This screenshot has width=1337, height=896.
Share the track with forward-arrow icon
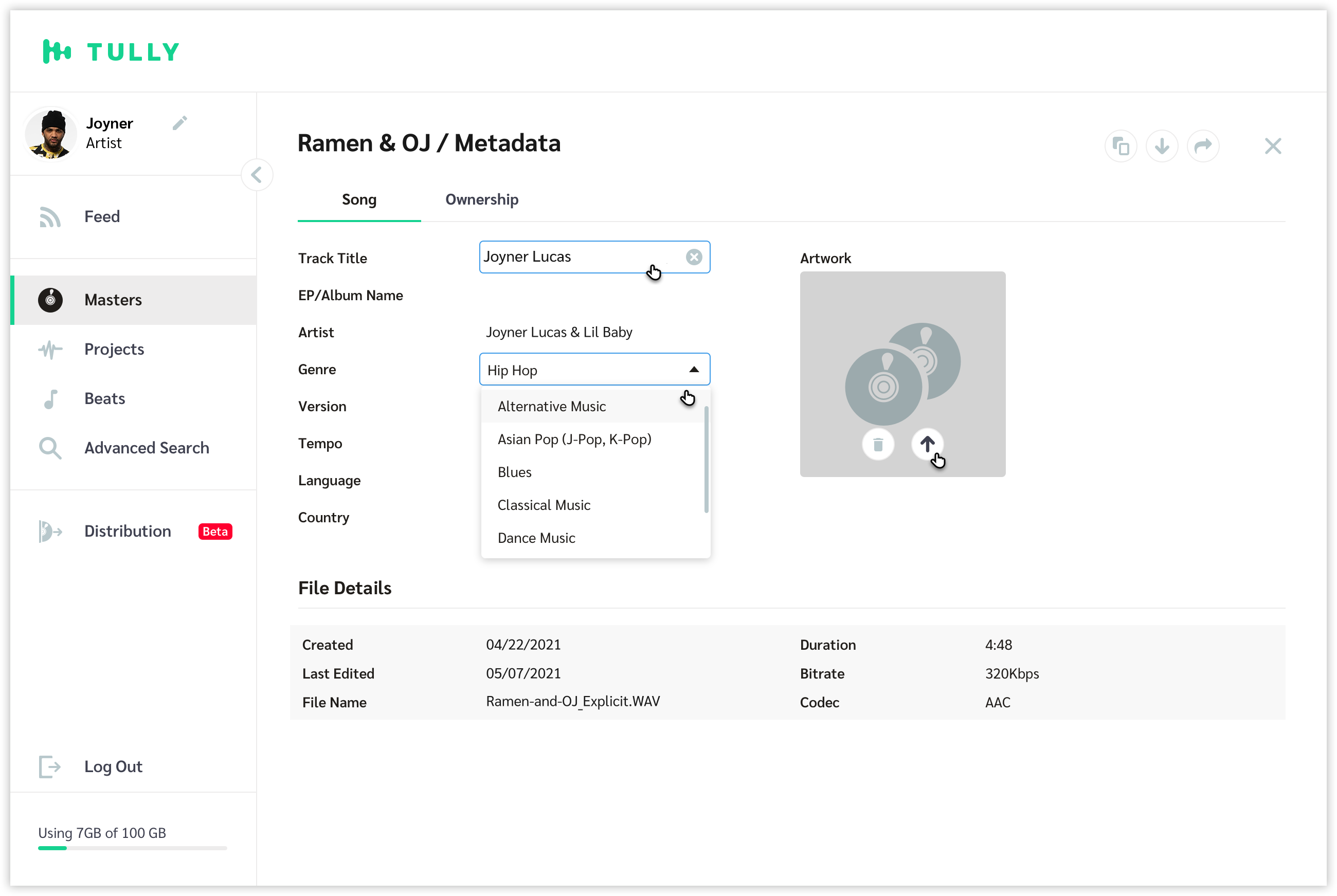coord(1203,147)
